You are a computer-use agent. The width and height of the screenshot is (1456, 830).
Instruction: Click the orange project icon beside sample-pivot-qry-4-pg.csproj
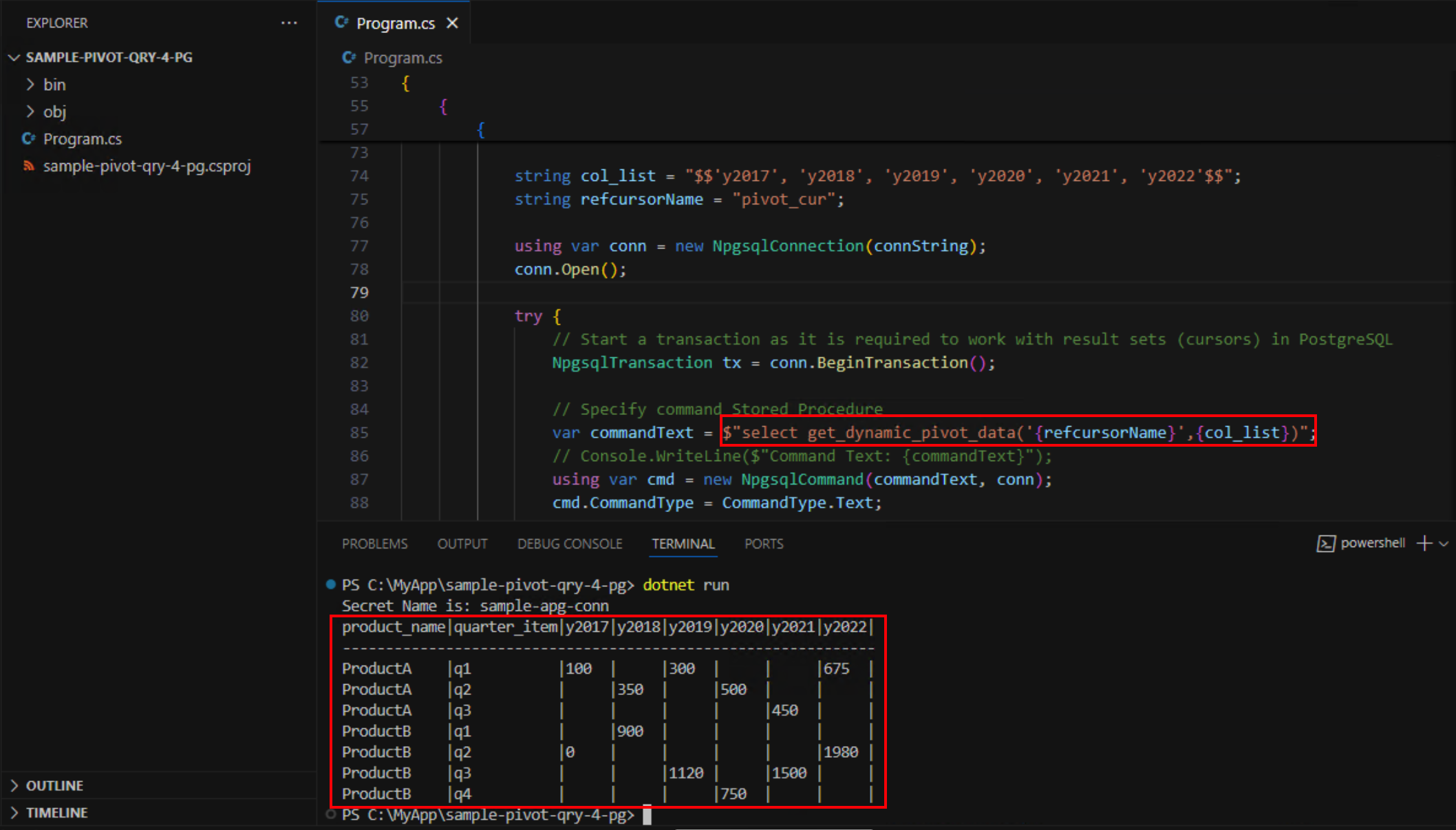coord(29,166)
